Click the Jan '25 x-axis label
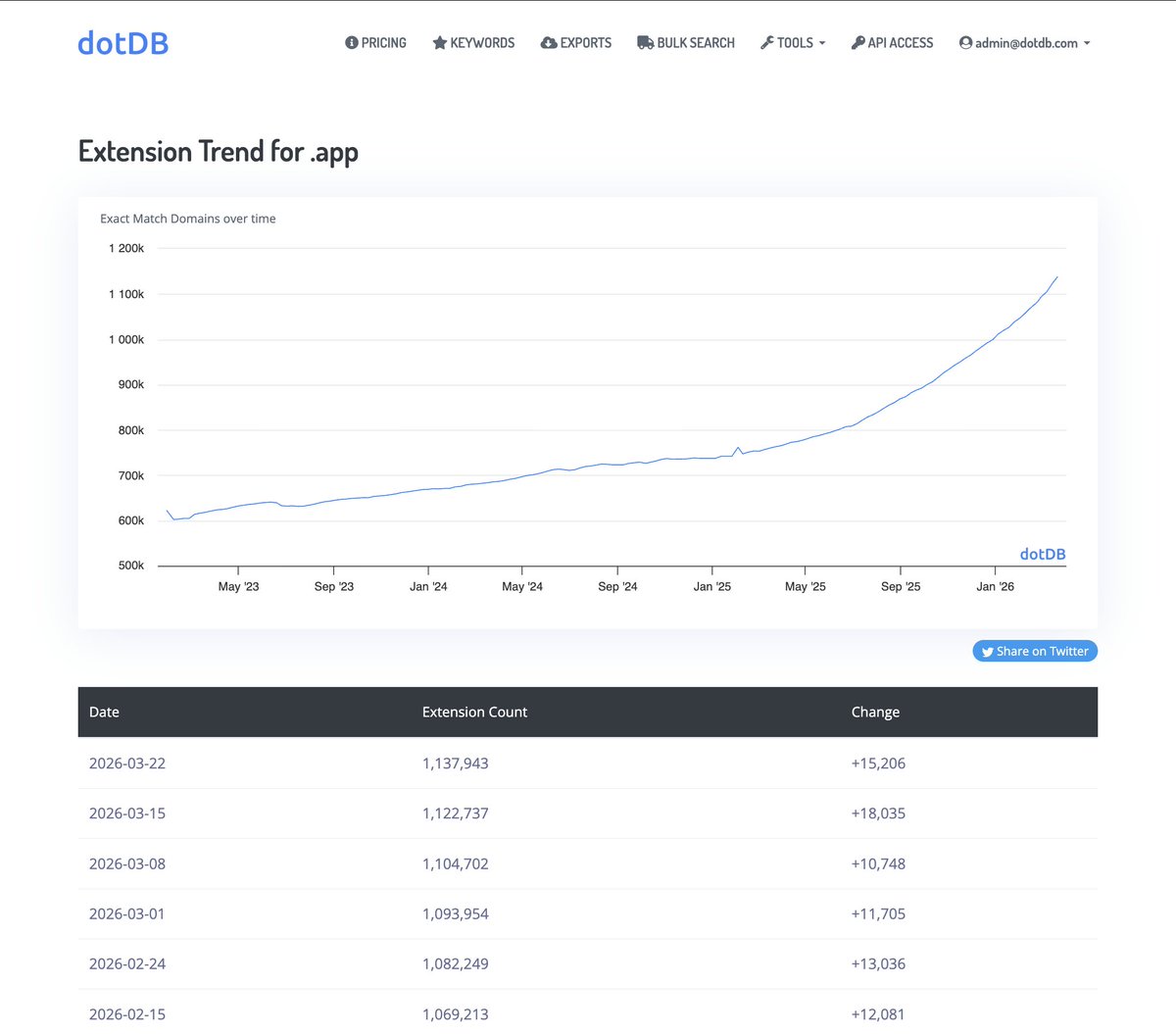This screenshot has height=1034, width=1176. [x=712, y=586]
